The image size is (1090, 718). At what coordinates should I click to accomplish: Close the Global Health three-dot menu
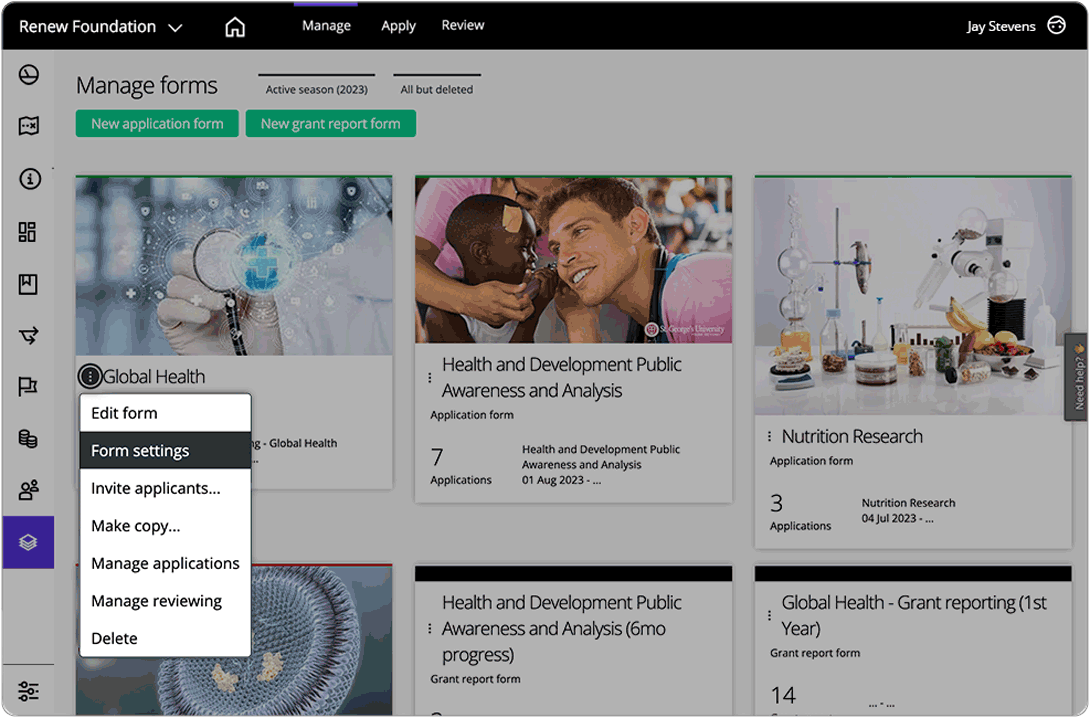90,376
